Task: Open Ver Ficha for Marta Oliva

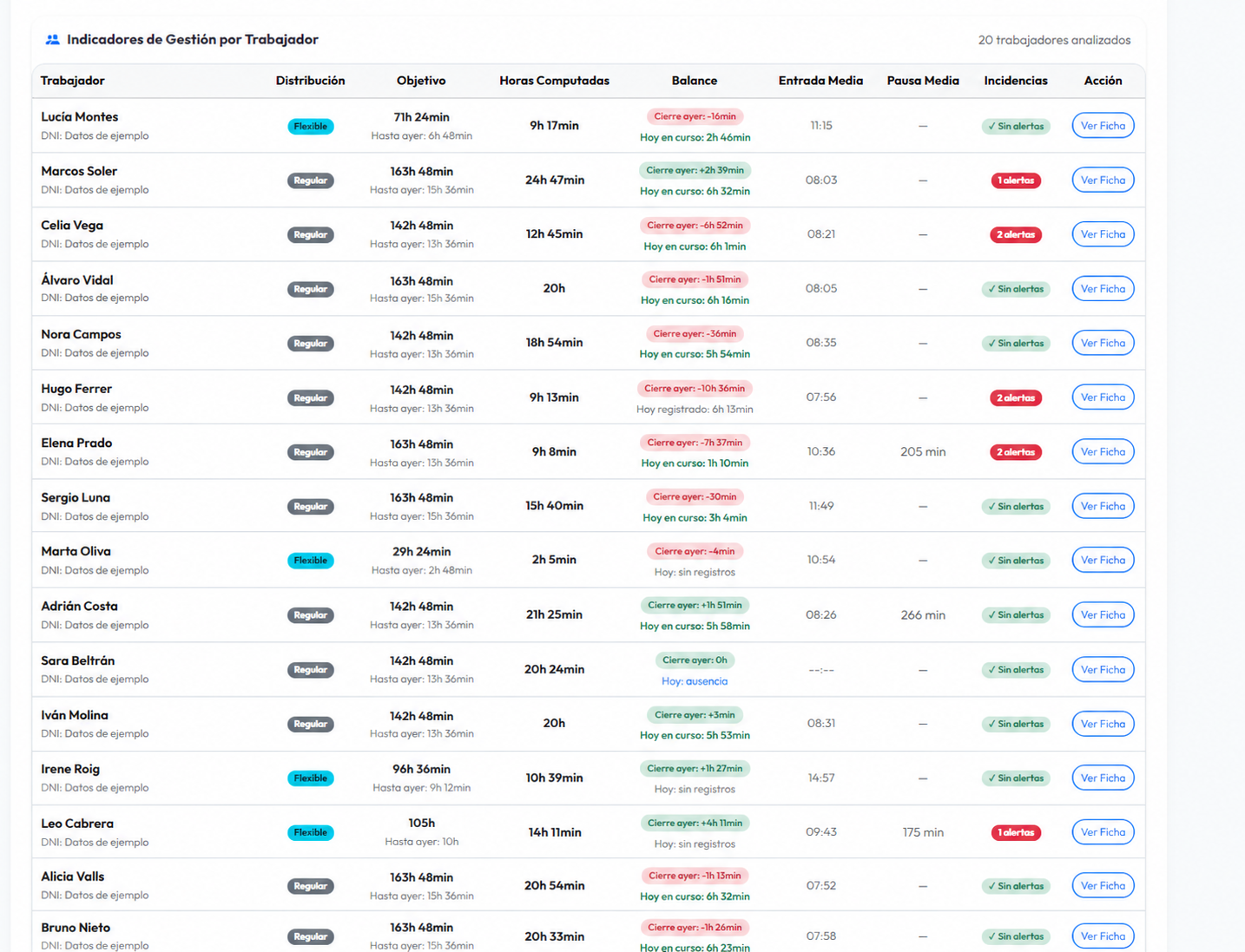Action: coord(1103,561)
